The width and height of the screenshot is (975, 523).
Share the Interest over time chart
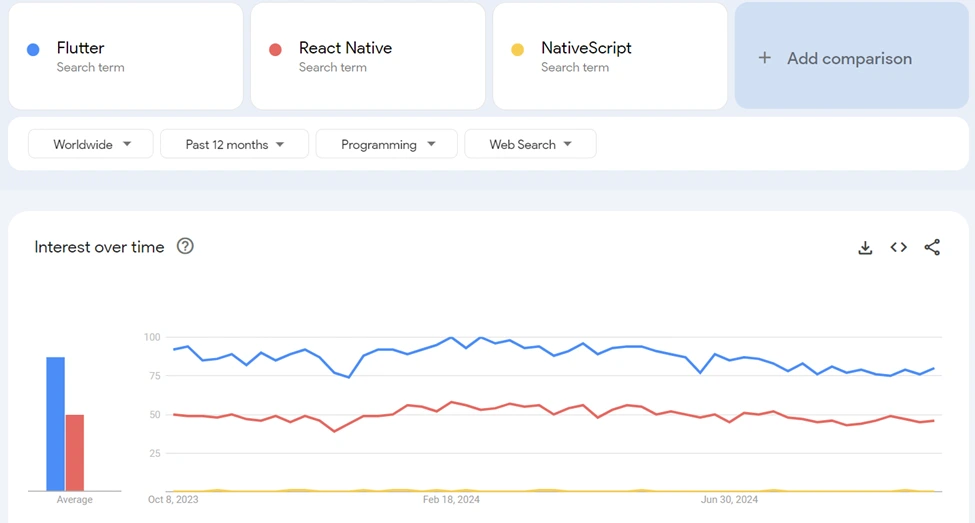click(932, 247)
